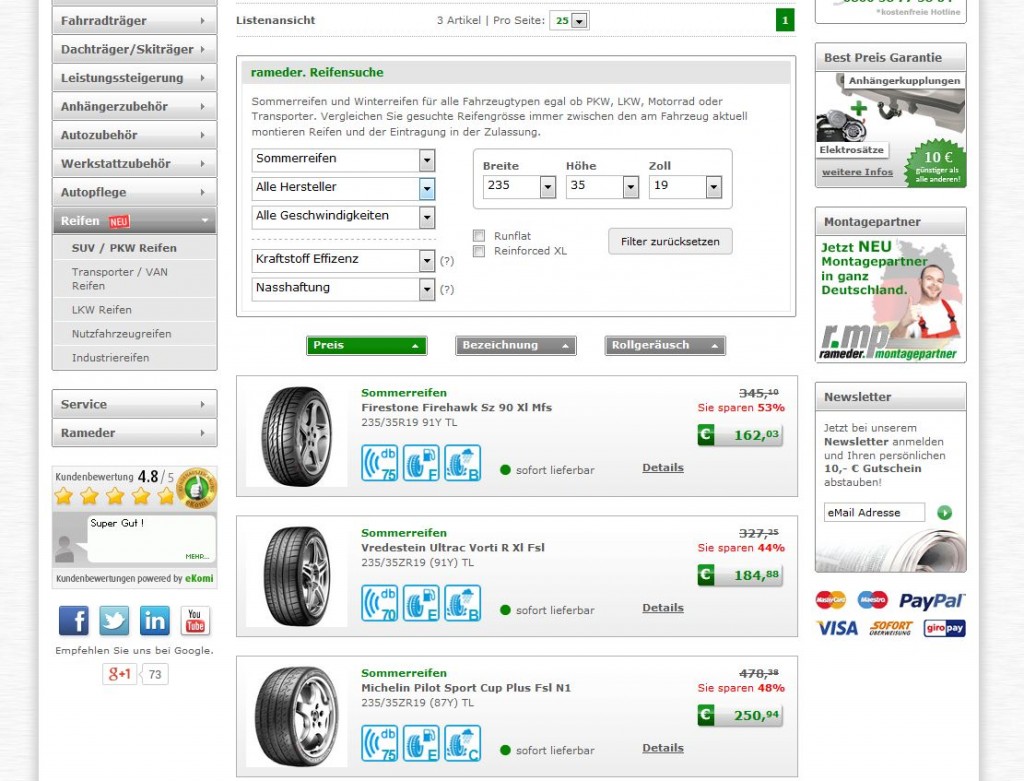Open the Twitter social icon
Screen dimensions: 1024x781
114,620
